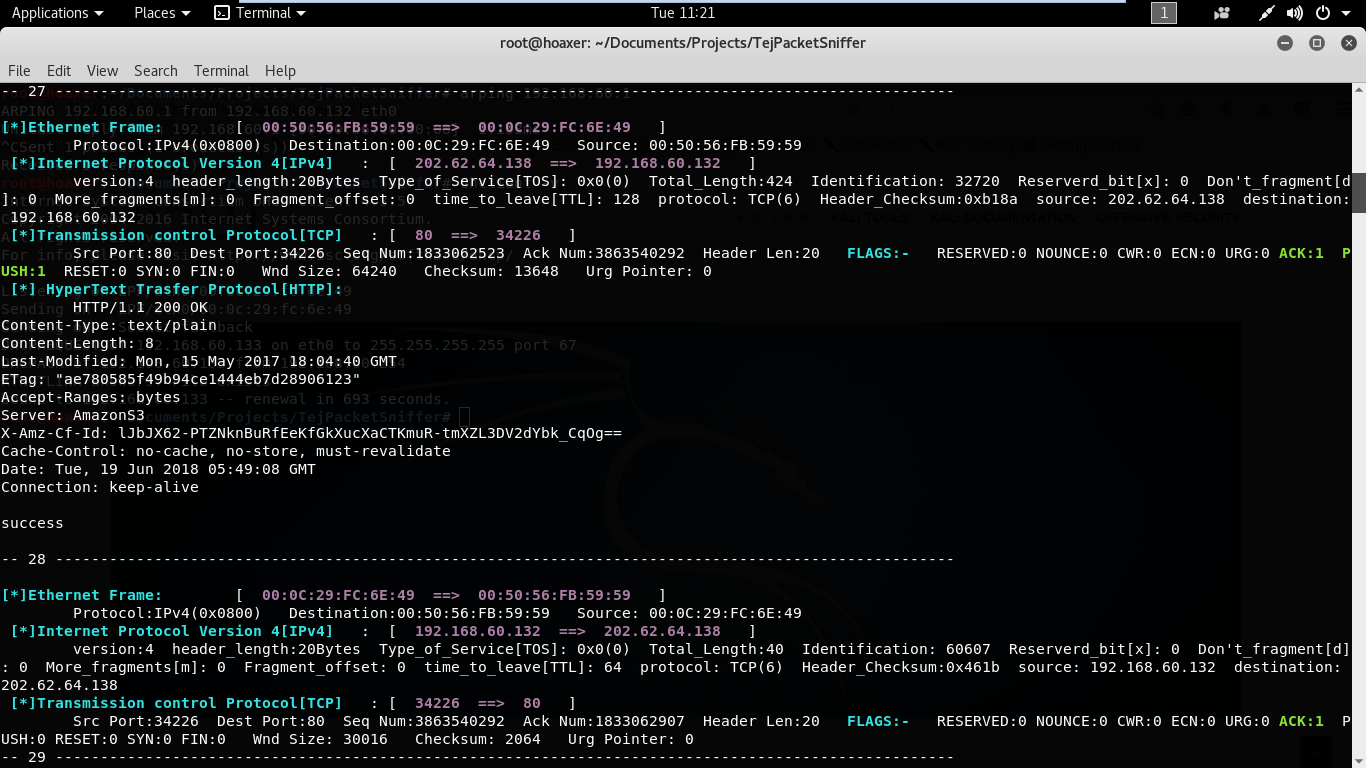This screenshot has width=1366, height=768.
Task: Click the 'Cache-Control: no-cache' line
Action: pyautogui.click(x=226, y=451)
